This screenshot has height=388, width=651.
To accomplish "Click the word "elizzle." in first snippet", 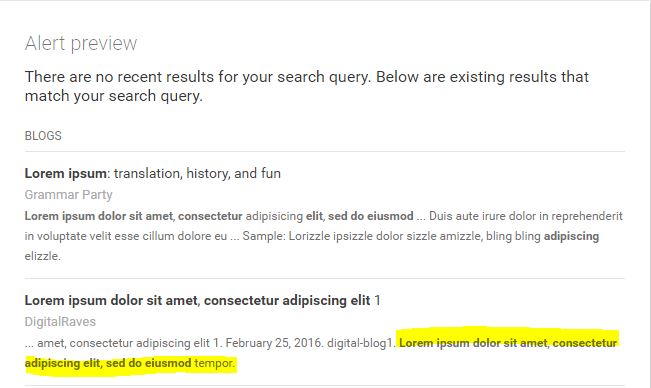I will [42, 256].
